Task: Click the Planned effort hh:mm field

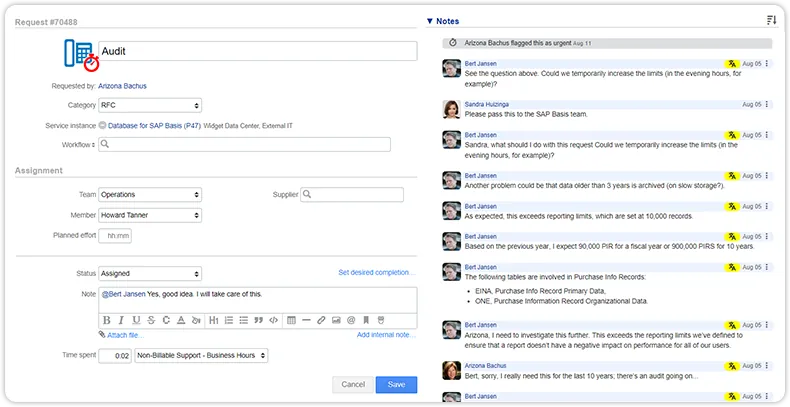Action: tap(115, 236)
